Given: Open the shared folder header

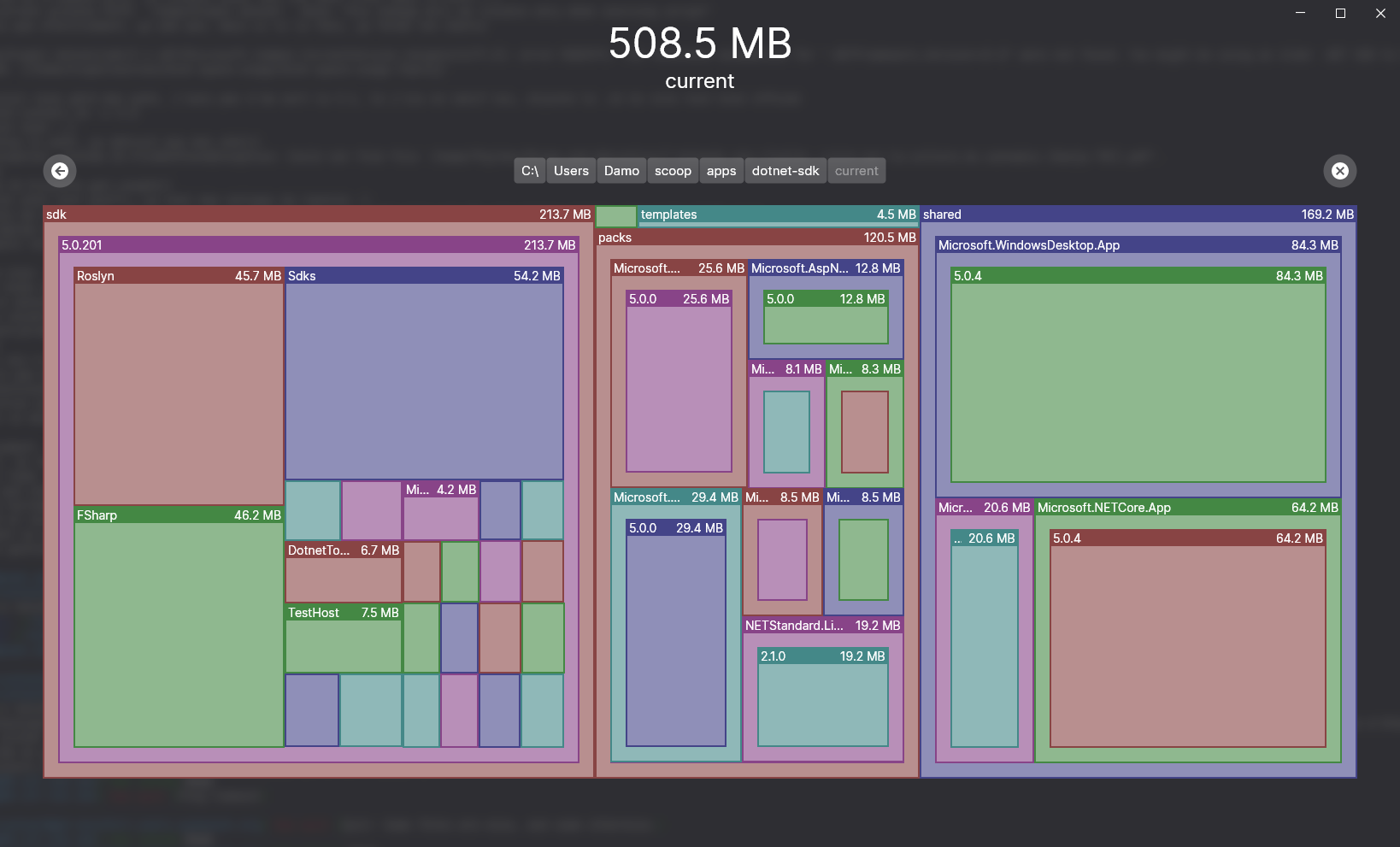Looking at the screenshot, I should 1138,215.
